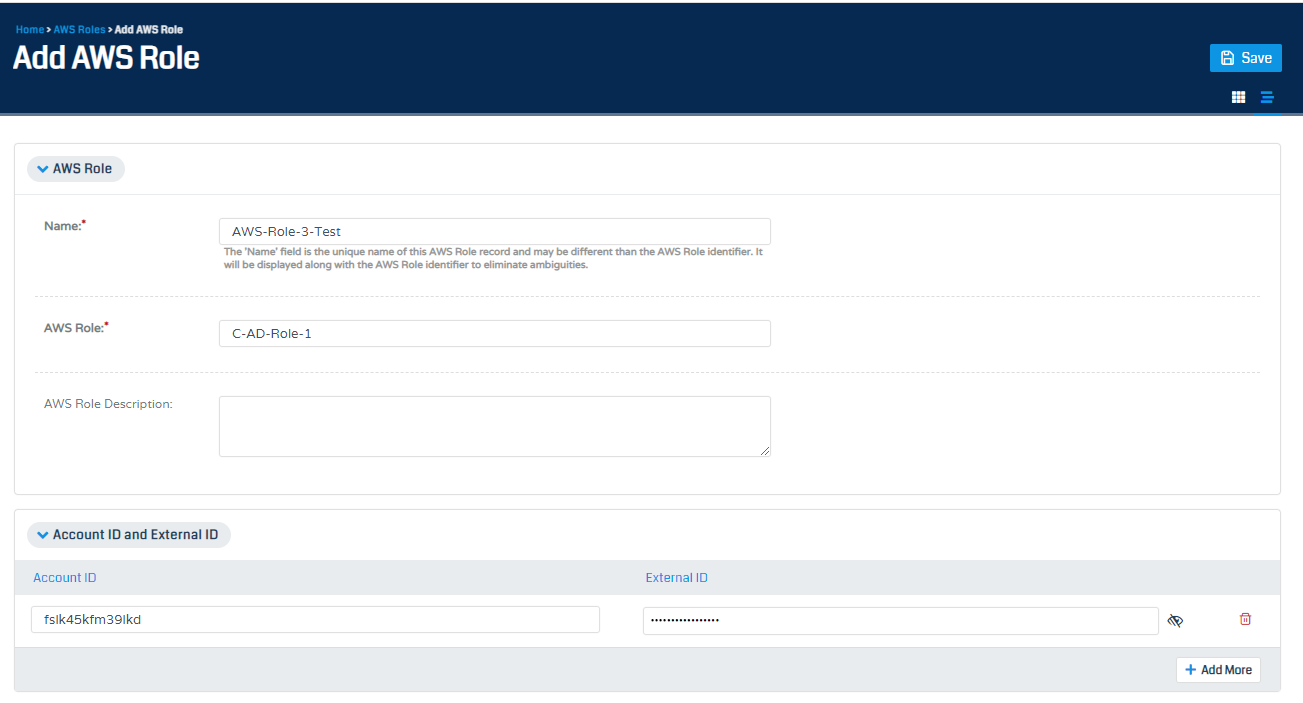
Task: Click the plus icon on Add More
Action: [x=1190, y=669]
